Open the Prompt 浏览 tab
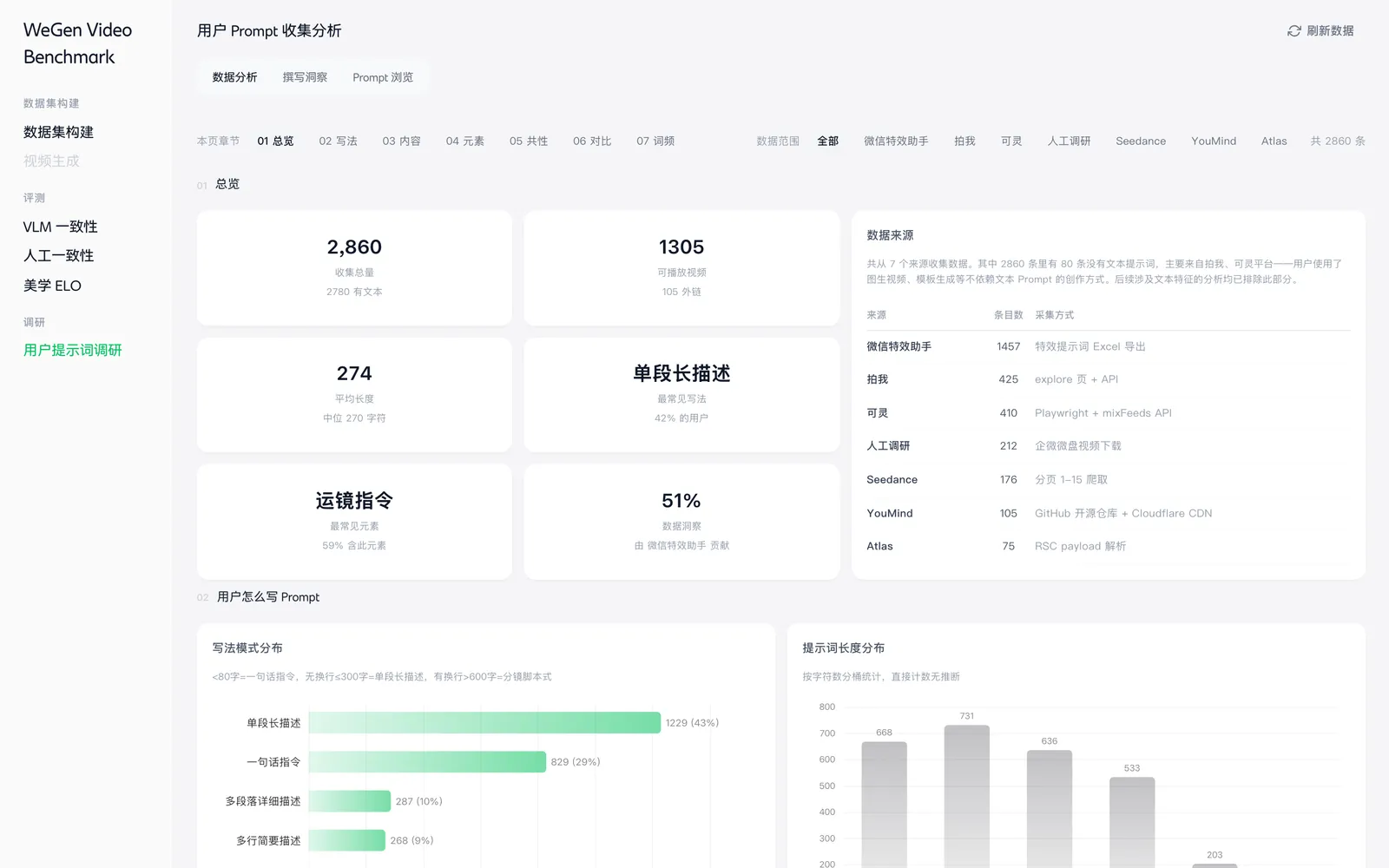The height and width of the screenshot is (868, 1389). tap(383, 77)
